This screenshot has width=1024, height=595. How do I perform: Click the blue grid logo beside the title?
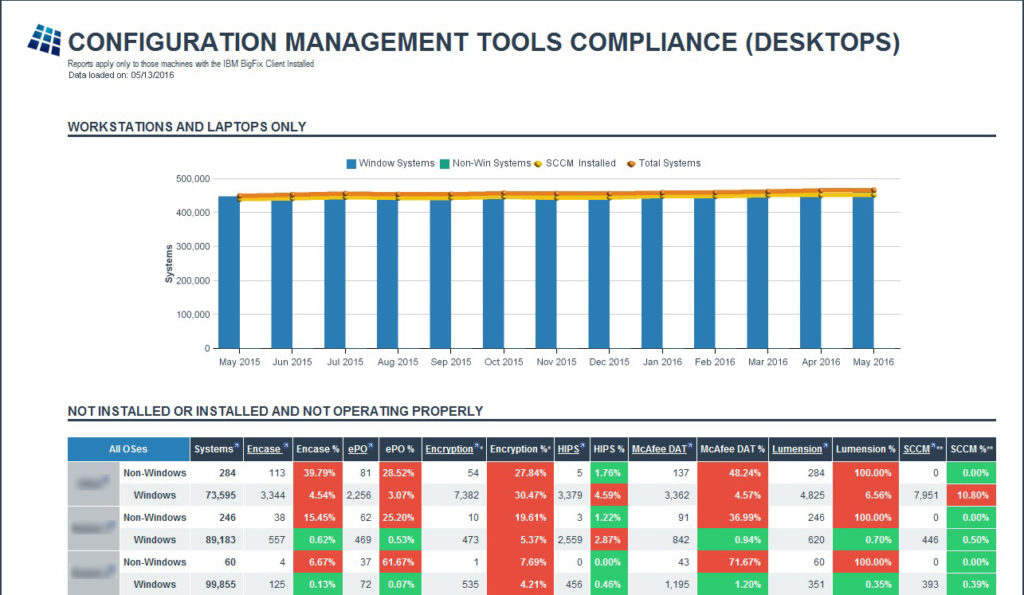44,40
